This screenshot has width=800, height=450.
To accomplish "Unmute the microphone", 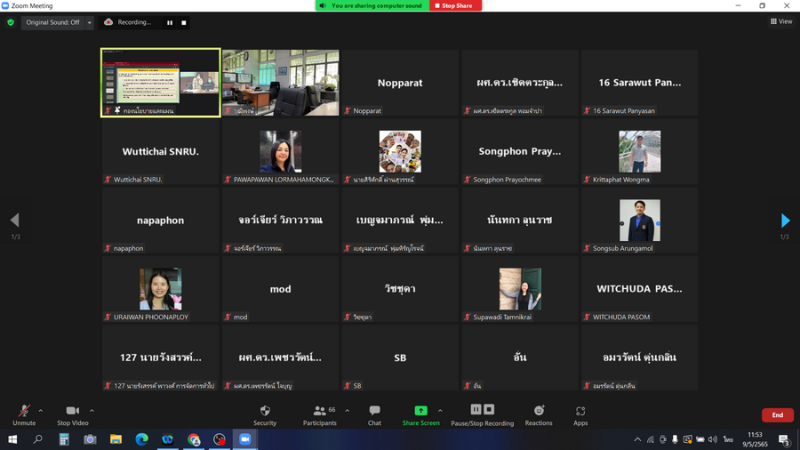I will (24, 414).
